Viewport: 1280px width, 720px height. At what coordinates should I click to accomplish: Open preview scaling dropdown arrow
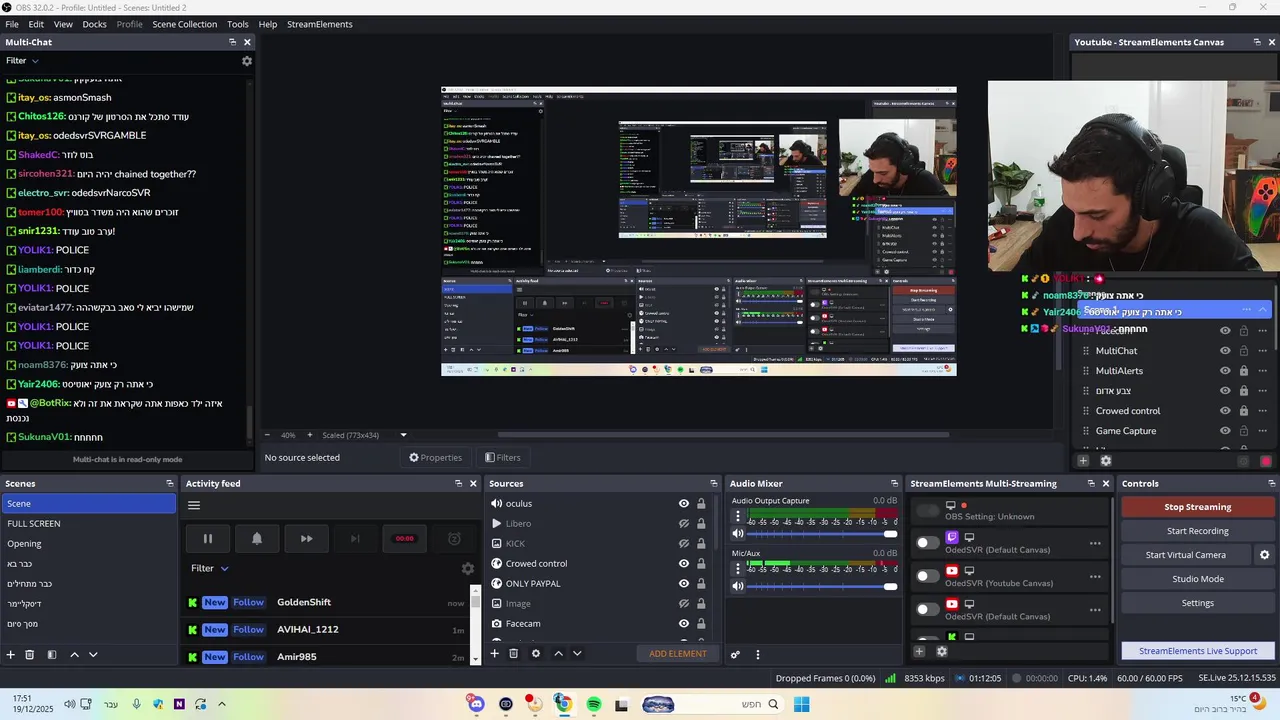pyautogui.click(x=404, y=435)
